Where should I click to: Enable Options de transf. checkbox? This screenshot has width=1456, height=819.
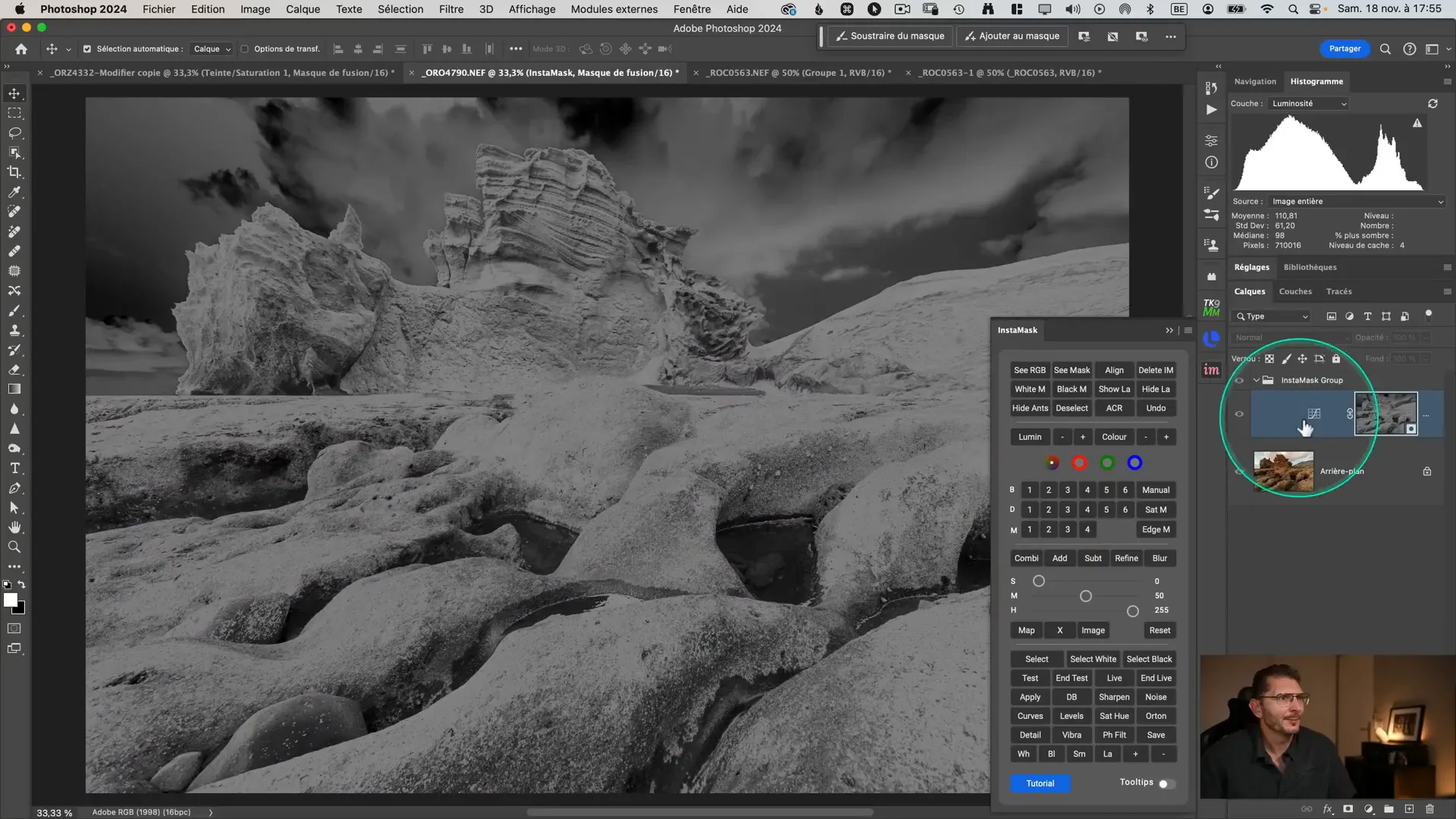pyautogui.click(x=245, y=49)
